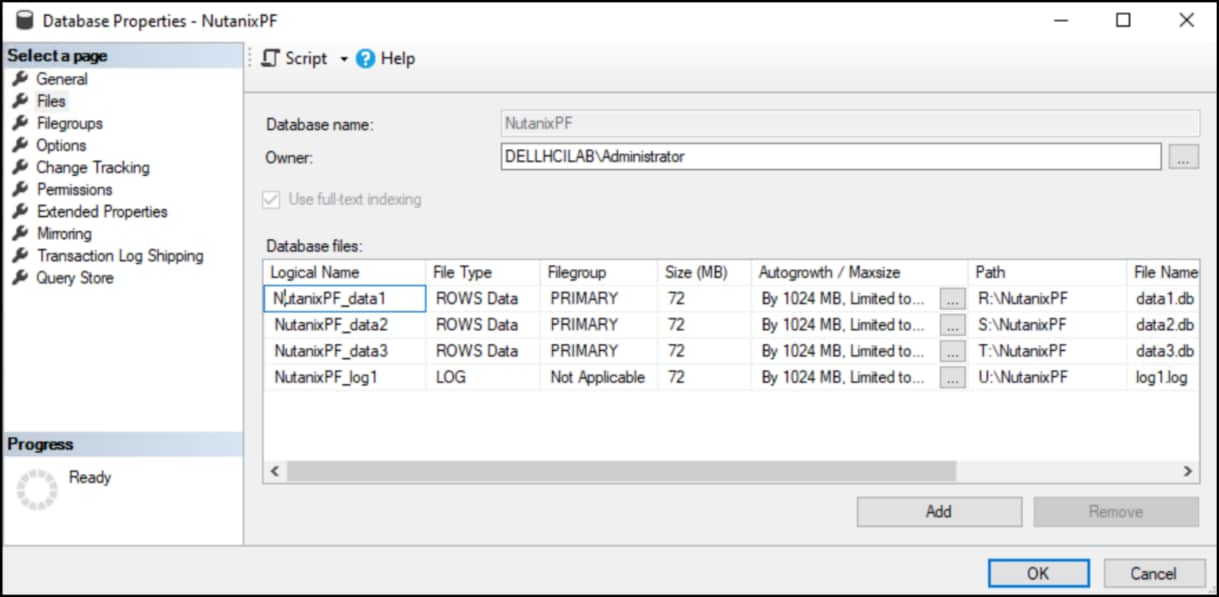Click the LOG file type cell
The width and height of the screenshot is (1219, 597).
pos(483,376)
